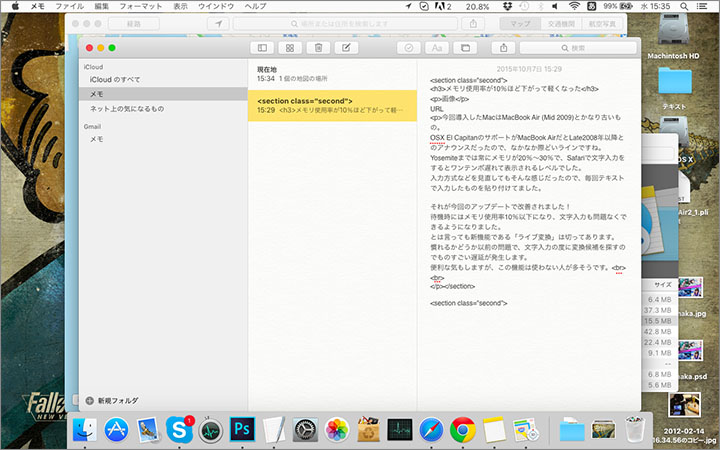Click the 99% battery status

(x=618, y=6)
